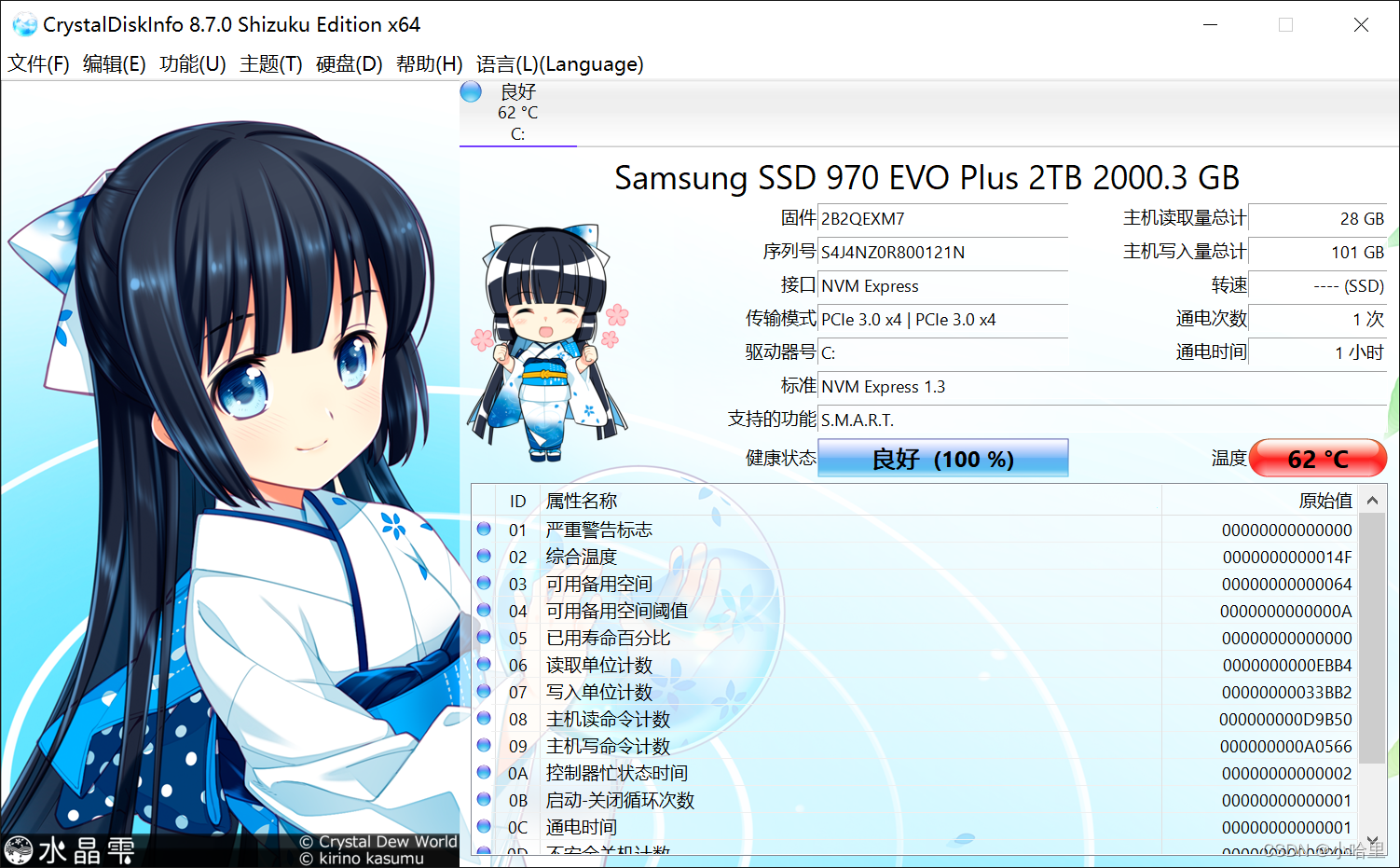Click status orb of row 08 主机读命令计数
The image size is (1400, 868).
[x=484, y=718]
